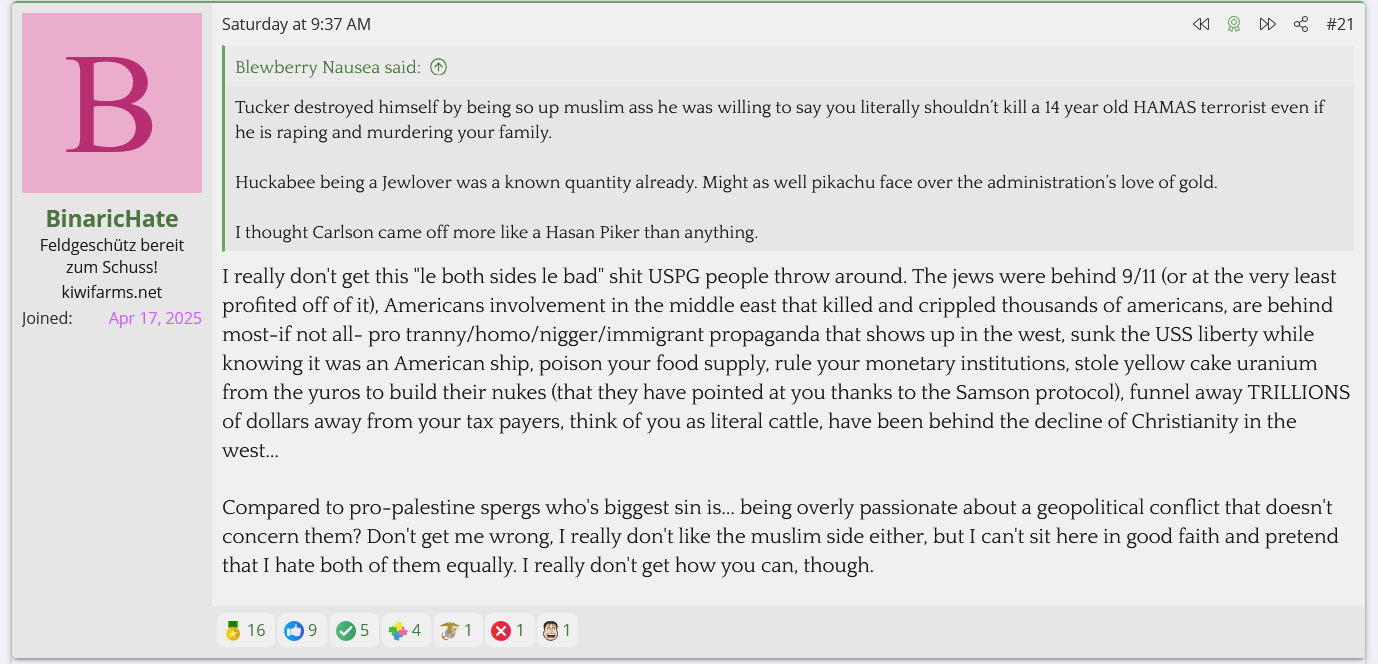Click the Saturday at 9:37 AM timestamp
The image size is (1378, 664).
(296, 24)
